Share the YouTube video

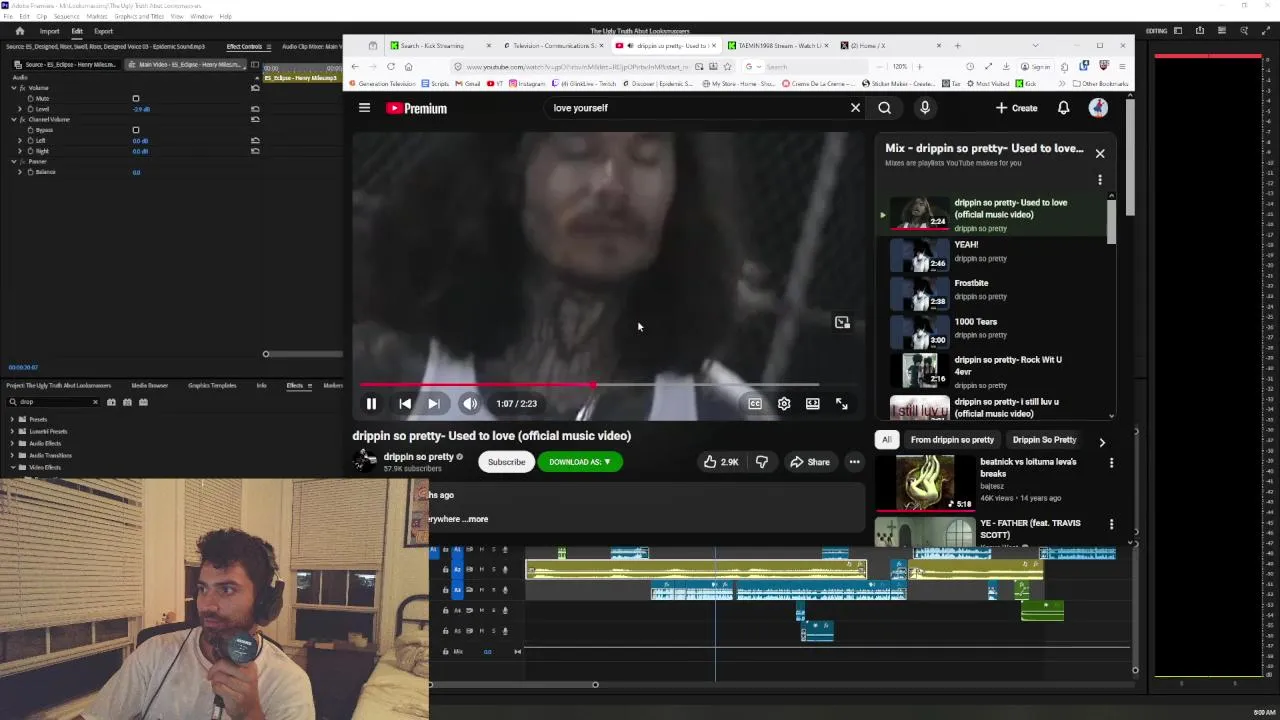809,462
